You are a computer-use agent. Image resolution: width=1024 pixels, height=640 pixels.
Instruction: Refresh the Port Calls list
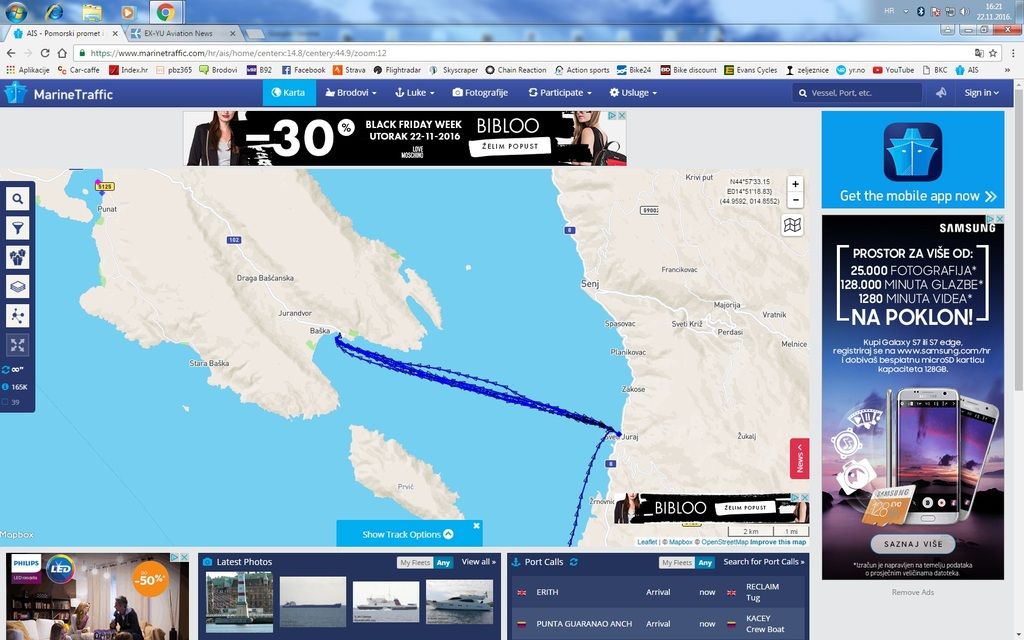coord(573,562)
